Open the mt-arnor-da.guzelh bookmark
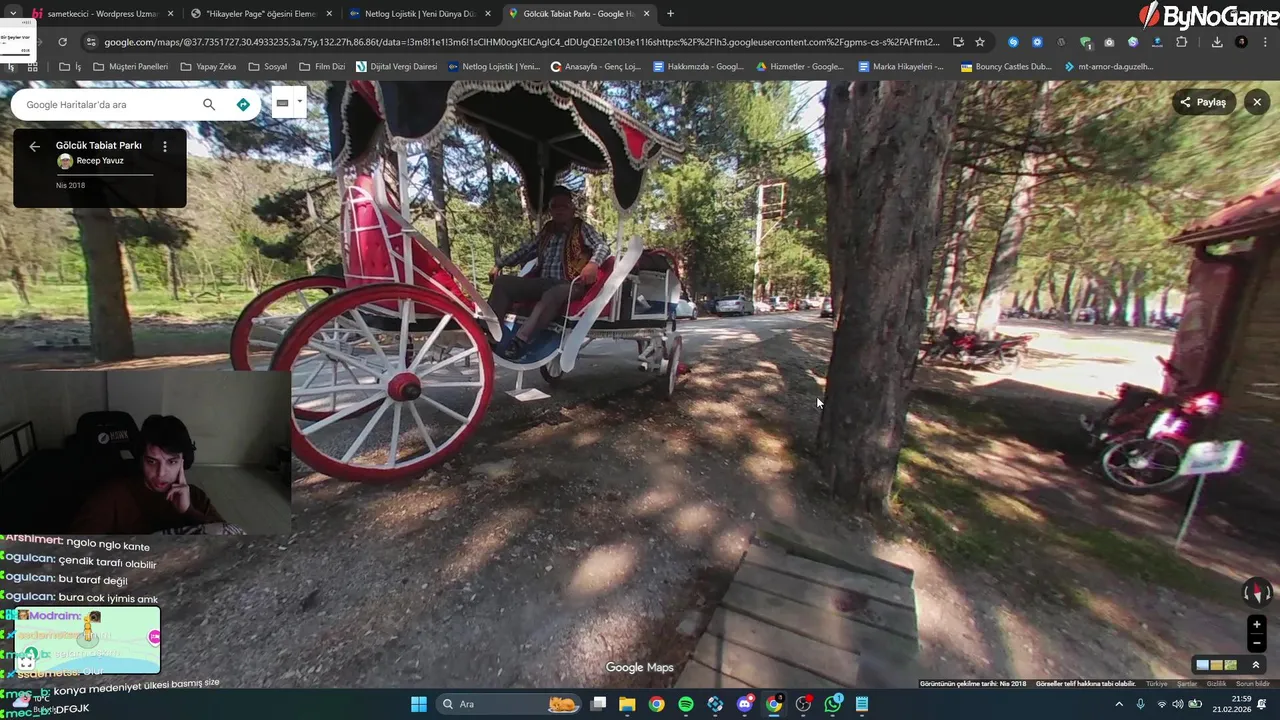The width and height of the screenshot is (1280, 720). [x=1108, y=67]
